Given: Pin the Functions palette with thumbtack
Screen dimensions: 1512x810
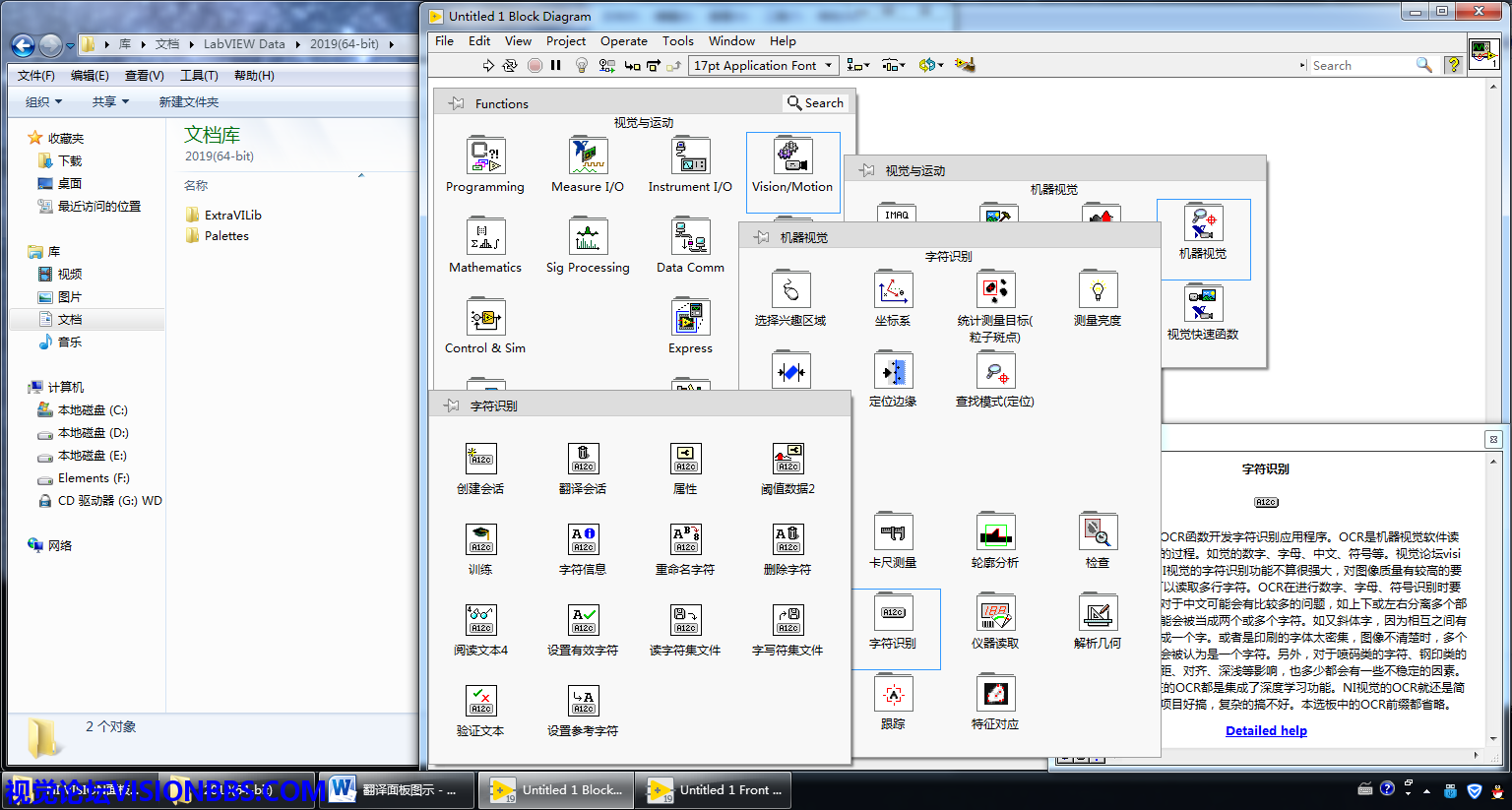Looking at the screenshot, I should pos(457,103).
